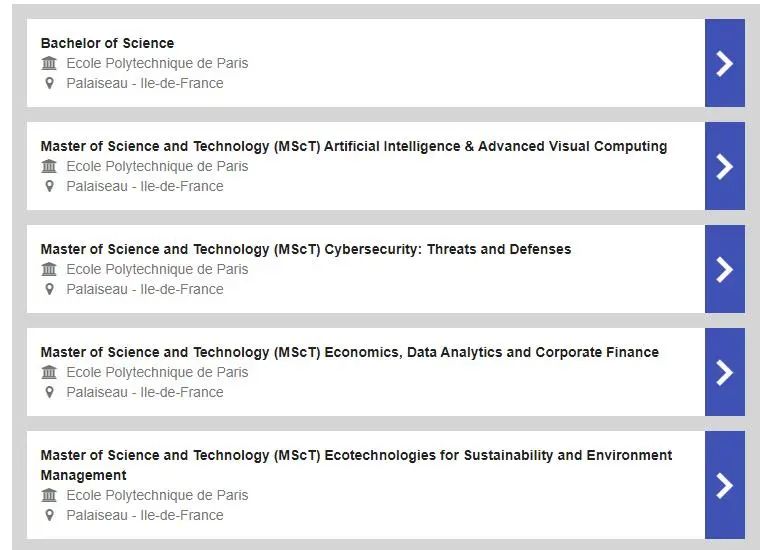This screenshot has height=550, width=771.
Task: Click the location pin in the Artificial Intelligence card
Action: 49,186
